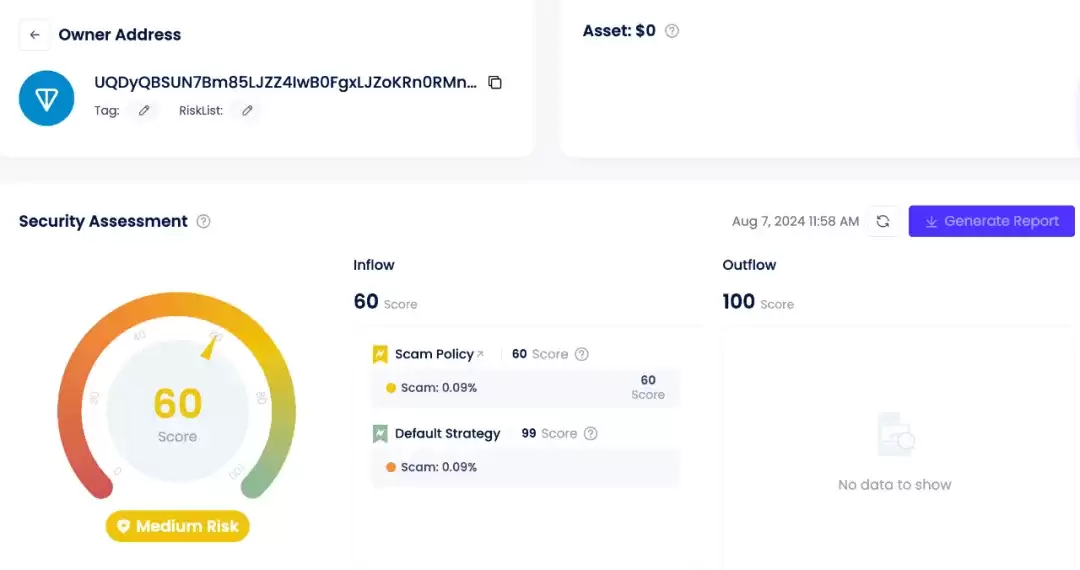
Task: Click the No data to show placeholder
Action: (x=894, y=485)
